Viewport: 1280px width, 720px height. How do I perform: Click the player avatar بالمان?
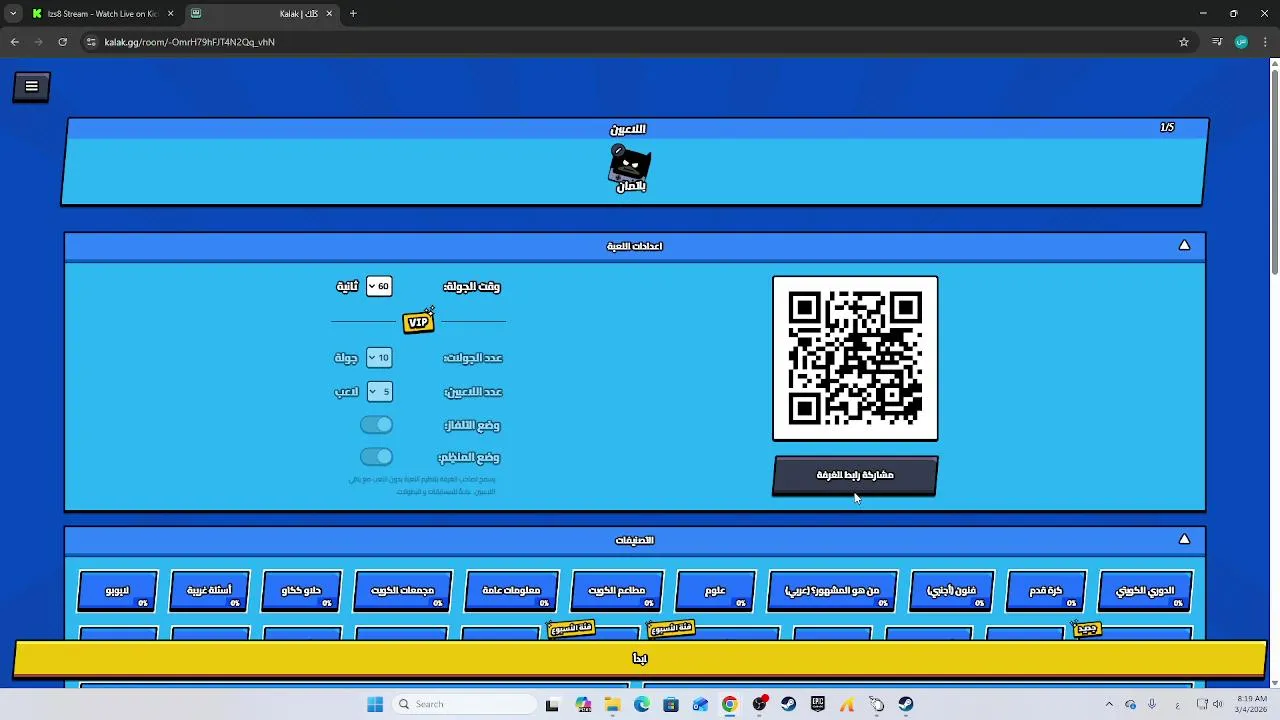630,169
